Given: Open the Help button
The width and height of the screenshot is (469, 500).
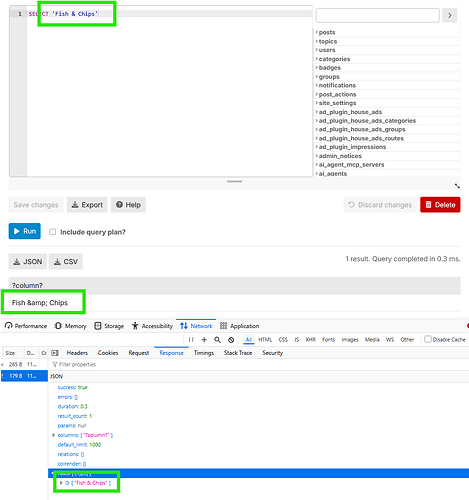Looking at the screenshot, I should (128, 205).
